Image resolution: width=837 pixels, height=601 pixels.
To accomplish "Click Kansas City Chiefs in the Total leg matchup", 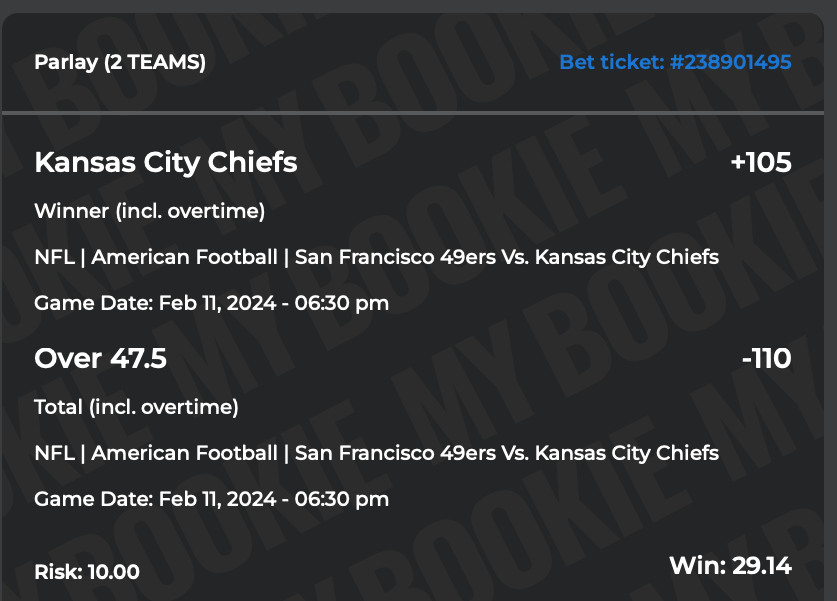I will [x=627, y=453].
